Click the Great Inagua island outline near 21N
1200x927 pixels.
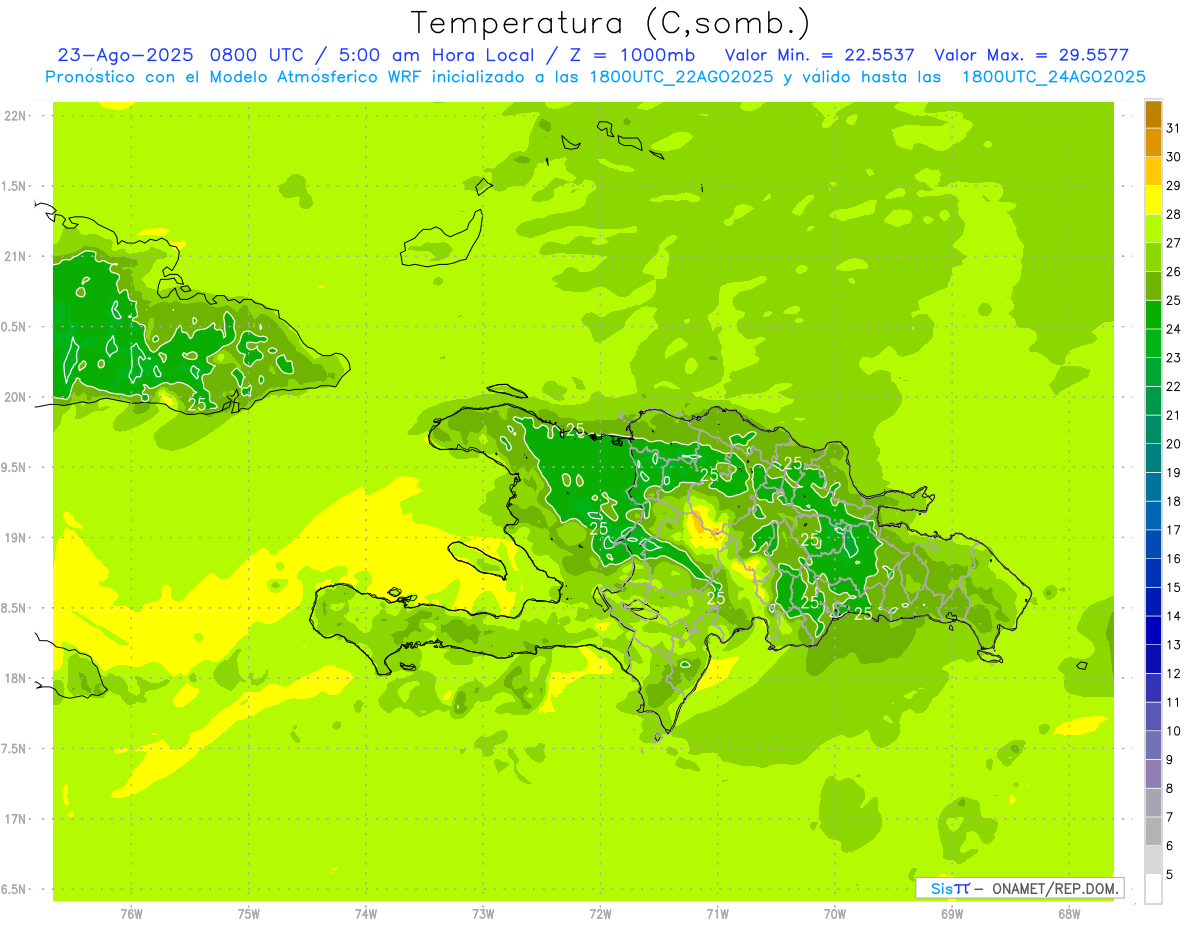tap(441, 240)
